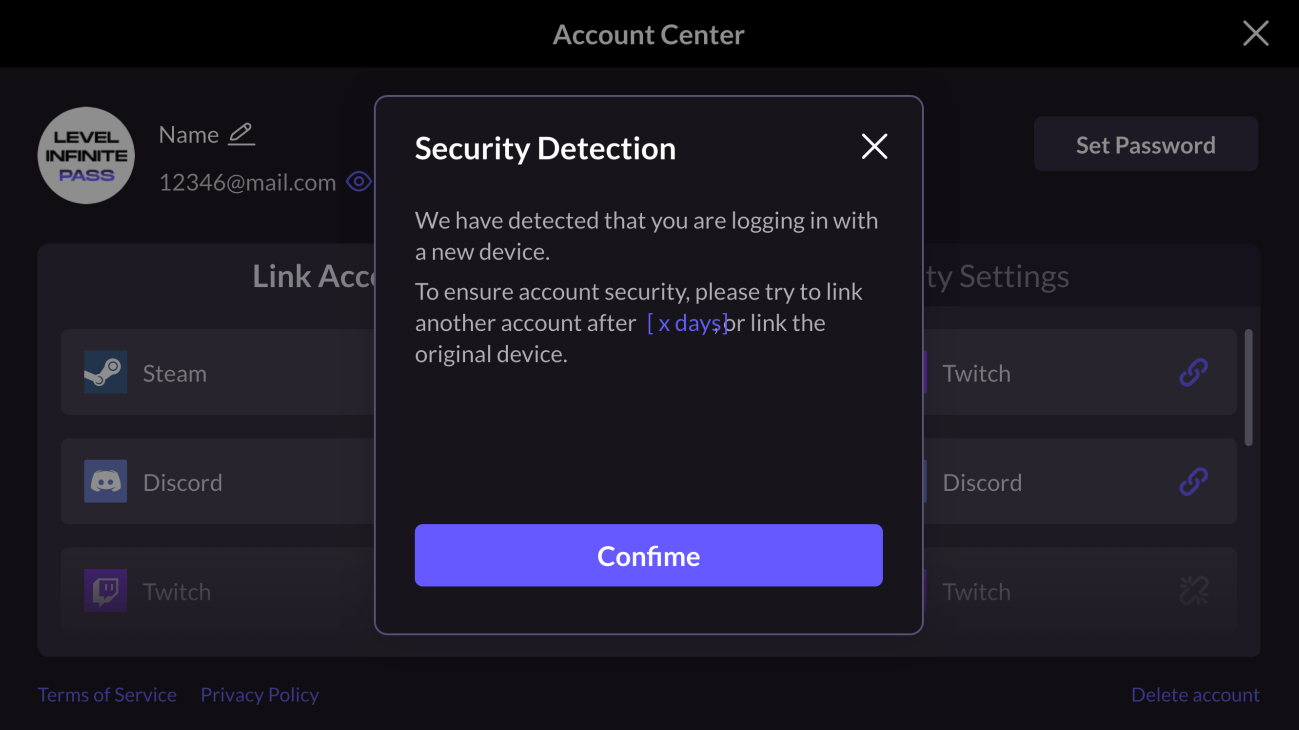Click the Discord logo icon on left
The height and width of the screenshot is (730, 1299).
click(105, 482)
